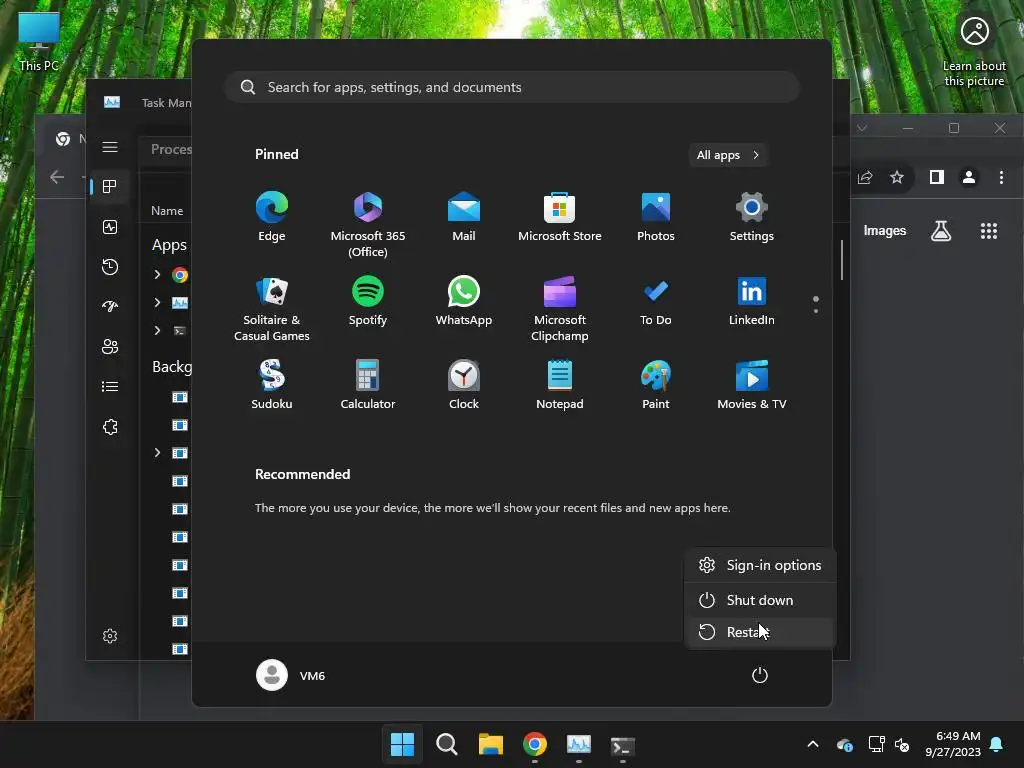Expand third background process row in Task Manager
Viewport: 1024px width, 768px height.
point(157,453)
